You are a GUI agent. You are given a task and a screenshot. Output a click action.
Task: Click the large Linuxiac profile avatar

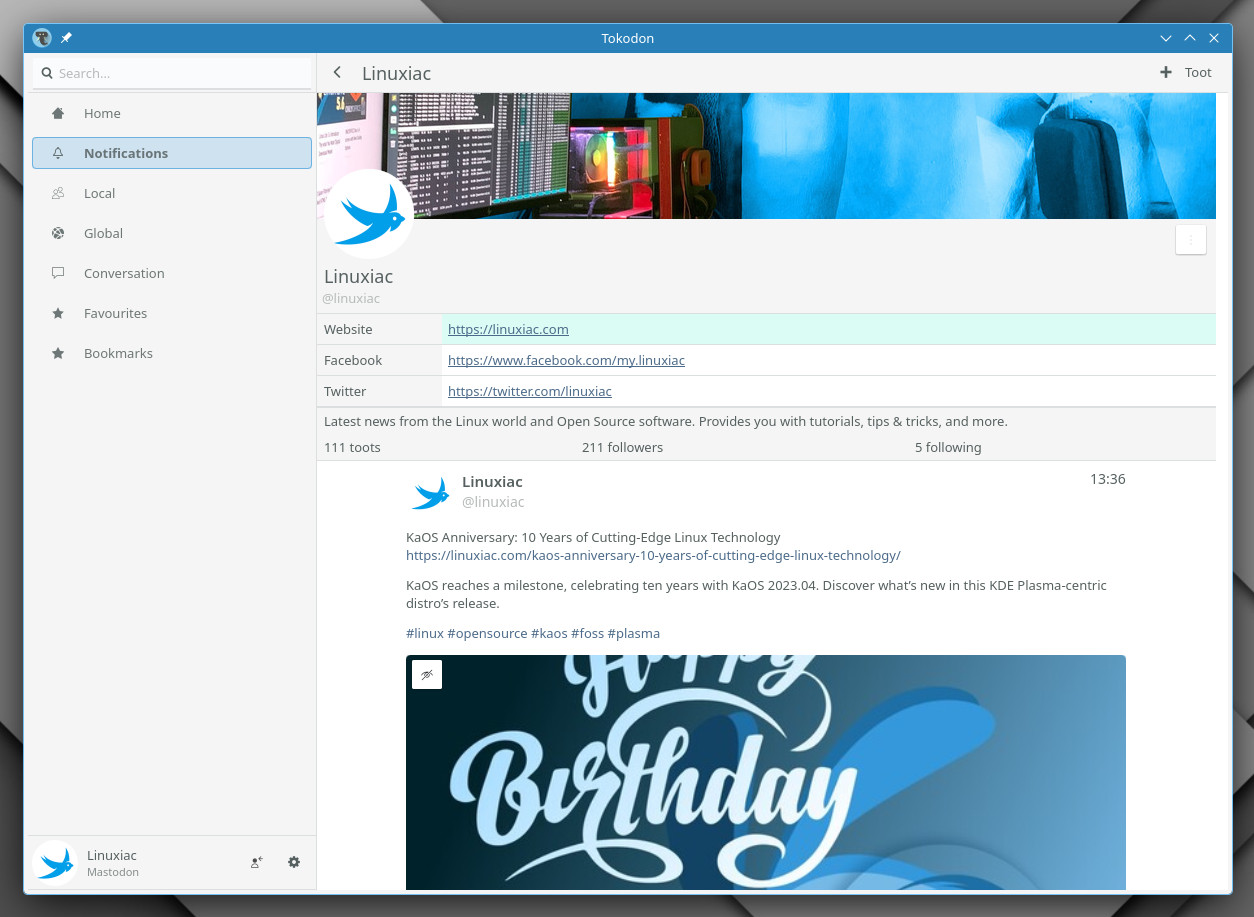[x=369, y=214]
